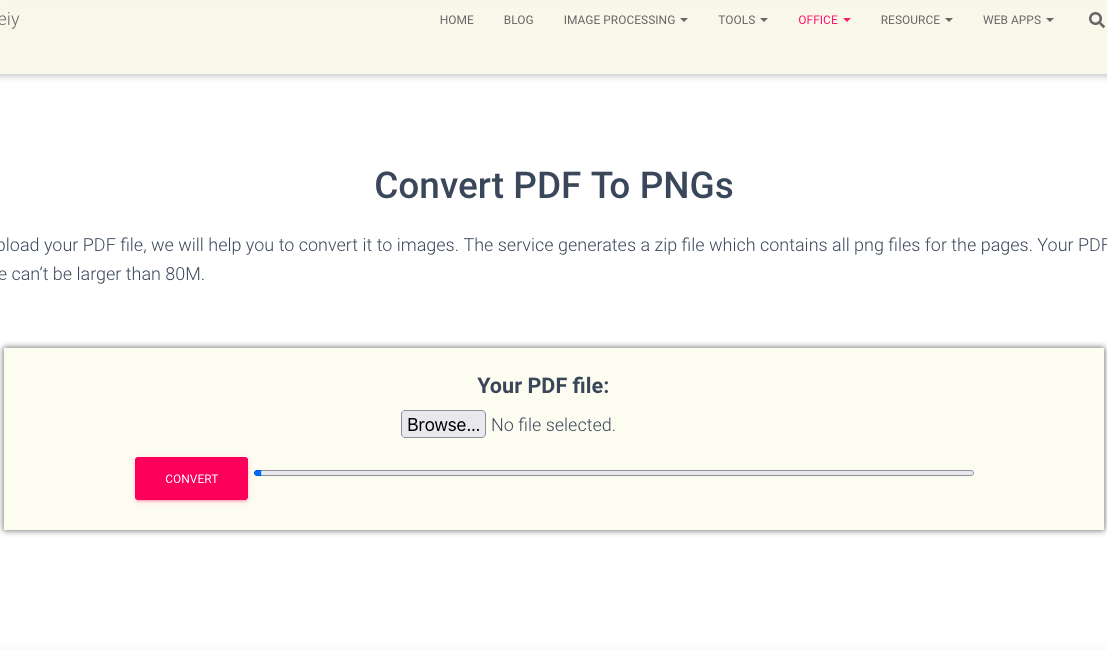Click the caret arrow beside WEB APPS
The width and height of the screenshot is (1107, 650).
pyautogui.click(x=1050, y=20)
